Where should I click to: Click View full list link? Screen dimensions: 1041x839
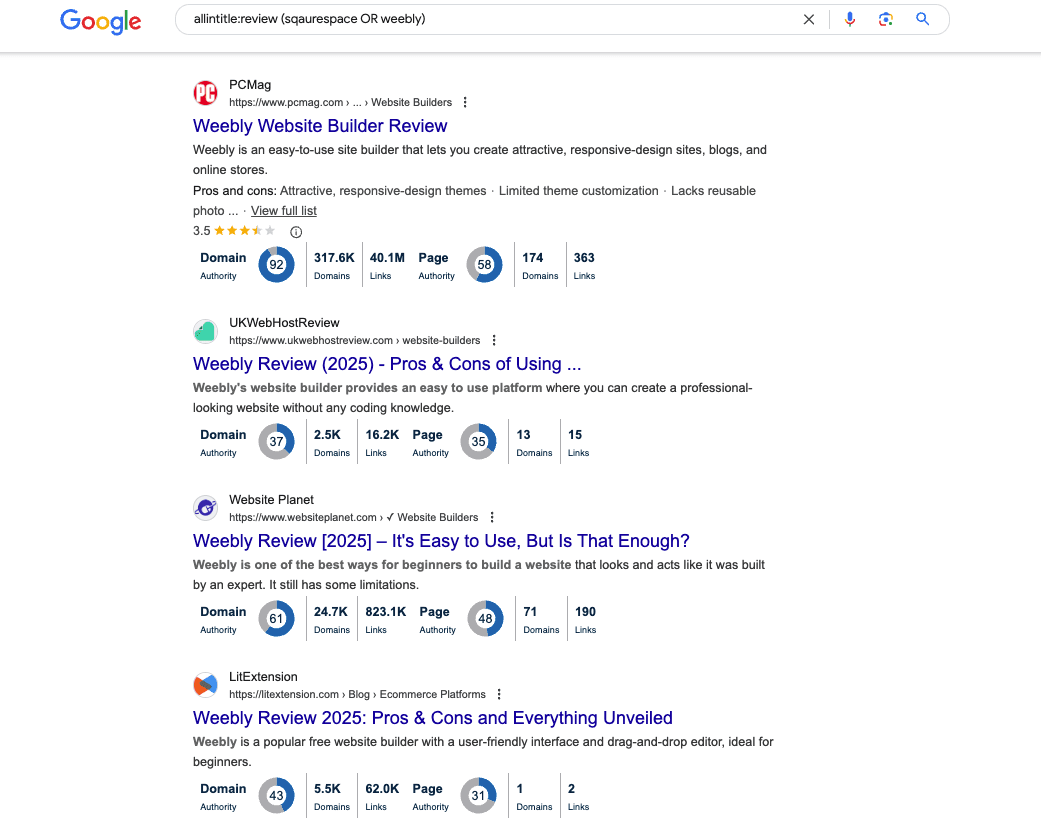pos(284,211)
